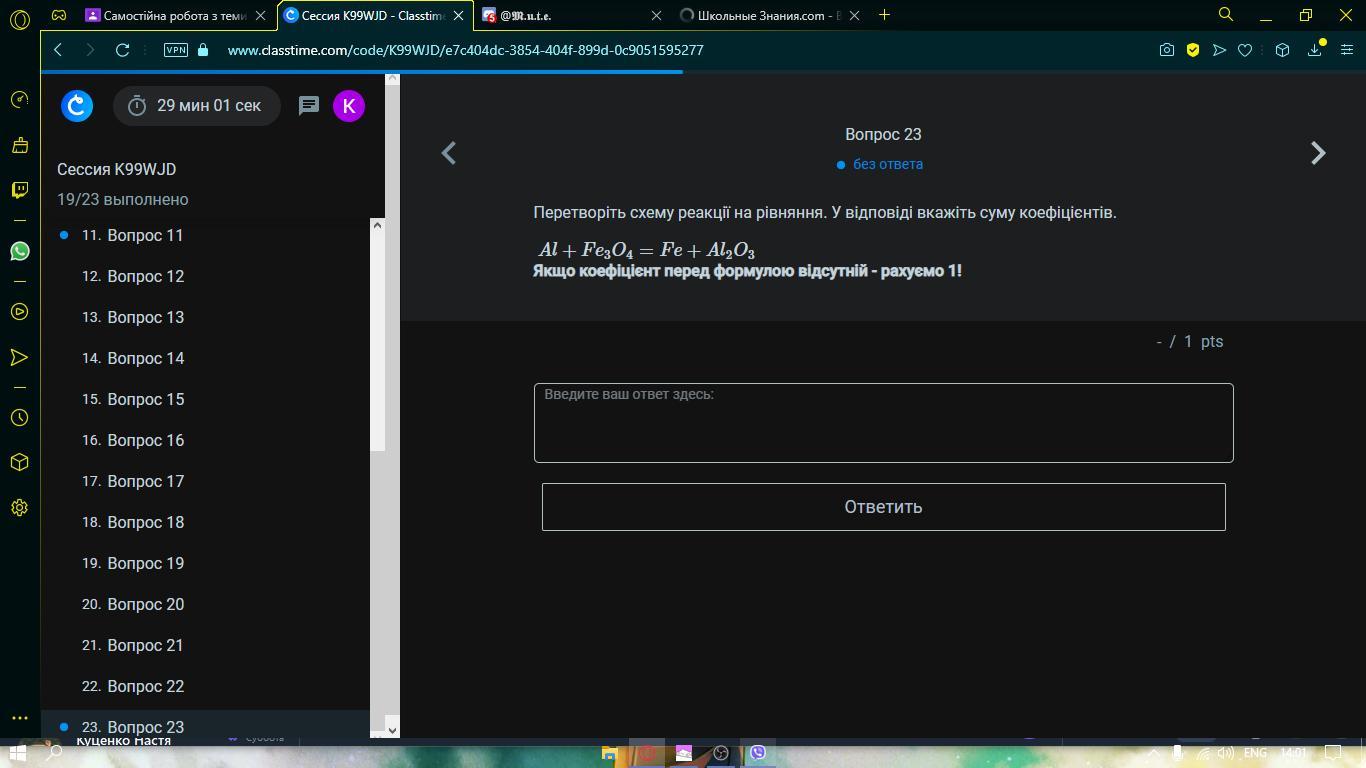Open the downloads popup
Screen dimensions: 1366x768
(1315, 49)
